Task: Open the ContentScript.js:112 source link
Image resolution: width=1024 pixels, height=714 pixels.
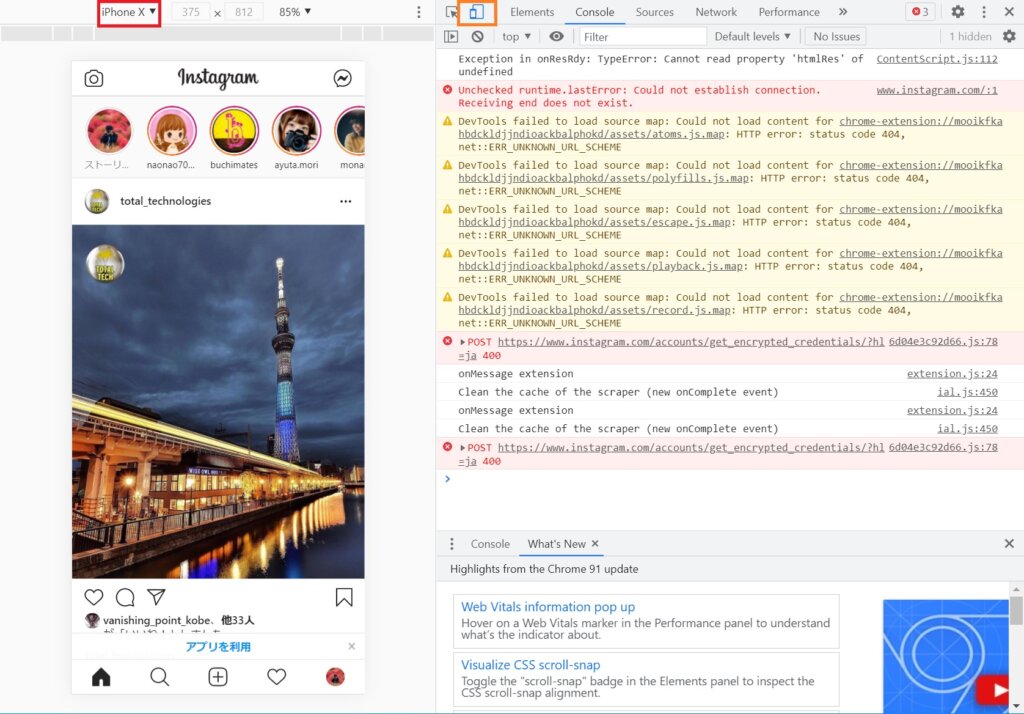Action: [936, 59]
